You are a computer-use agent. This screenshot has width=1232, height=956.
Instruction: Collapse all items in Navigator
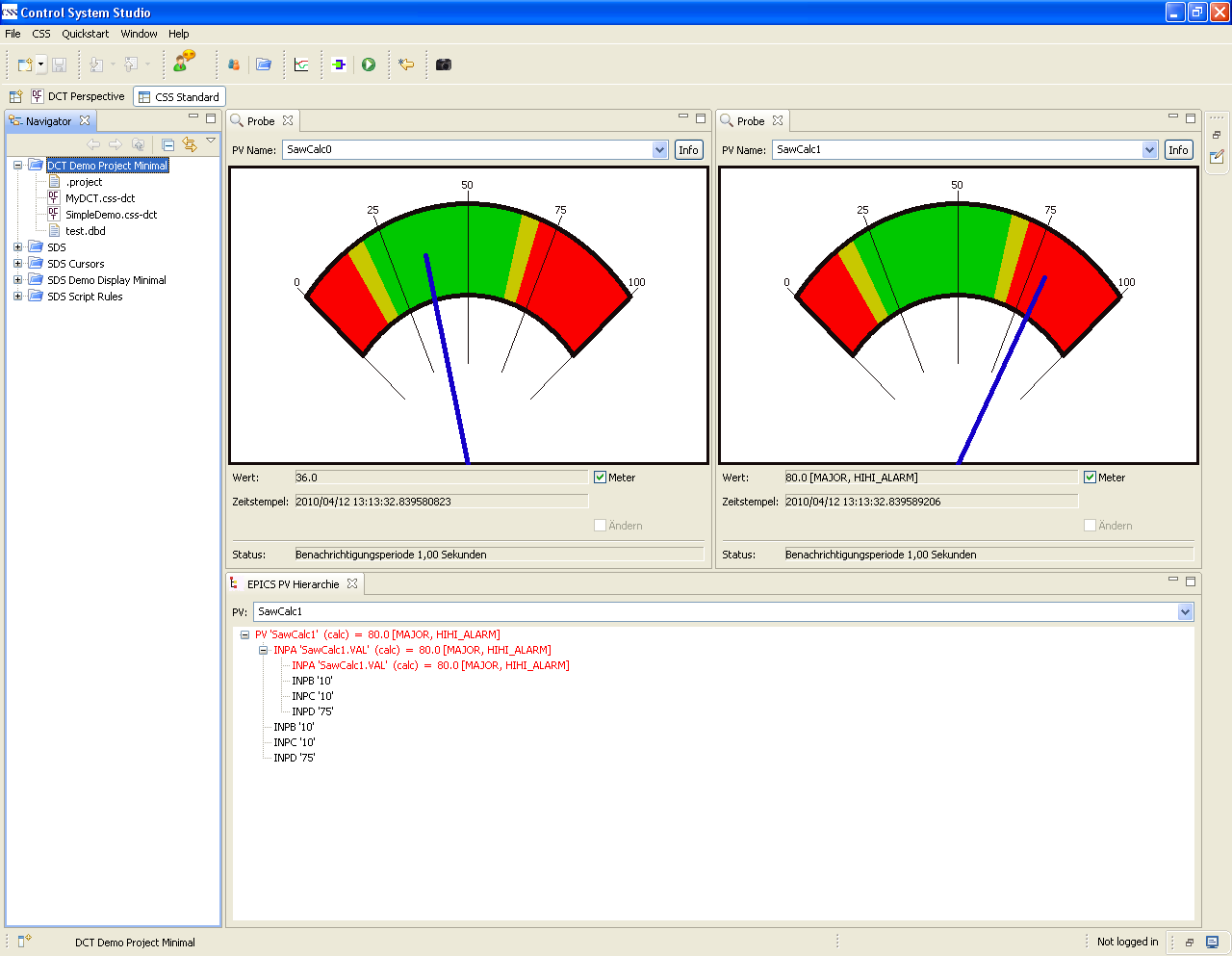tap(168, 144)
